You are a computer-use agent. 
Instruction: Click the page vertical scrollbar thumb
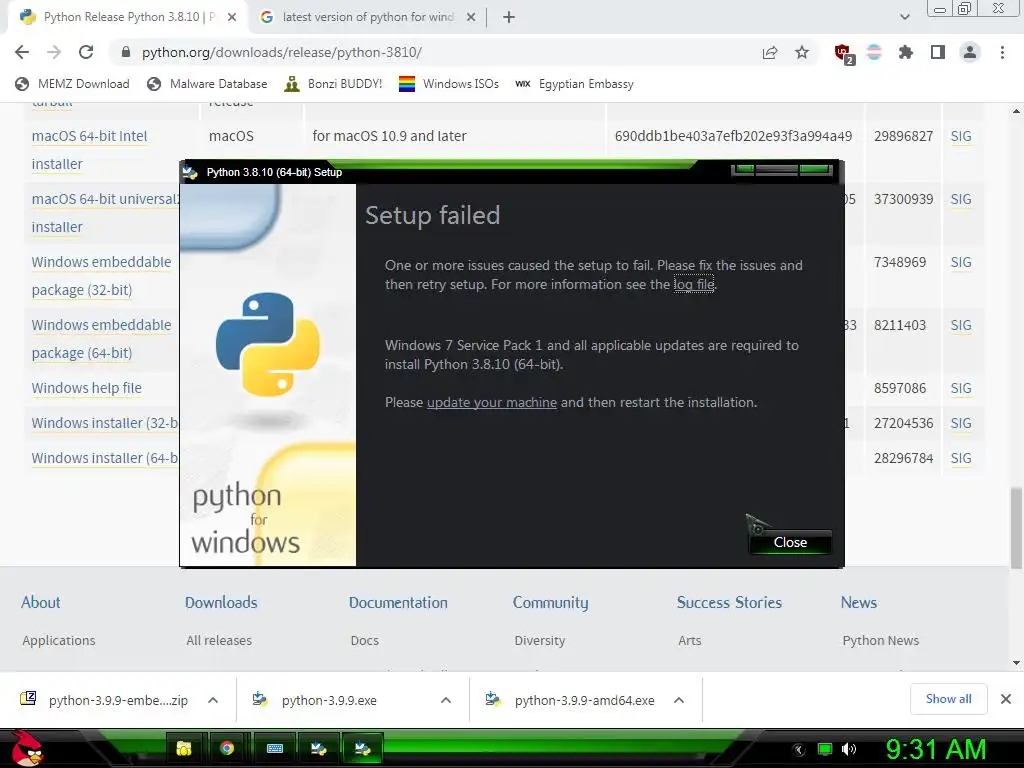[1016, 527]
